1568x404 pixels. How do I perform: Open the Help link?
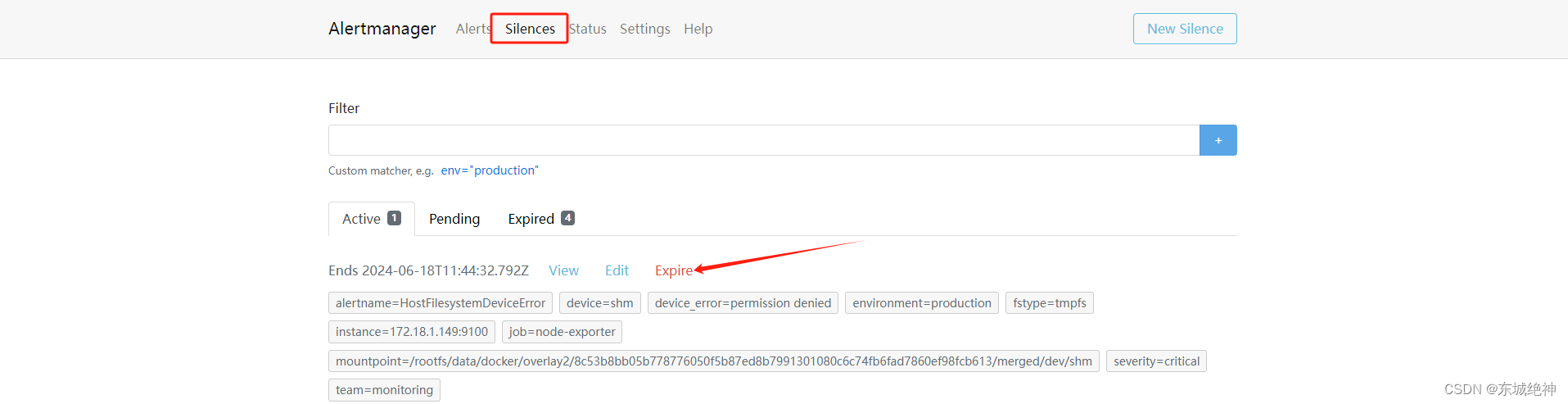698,29
